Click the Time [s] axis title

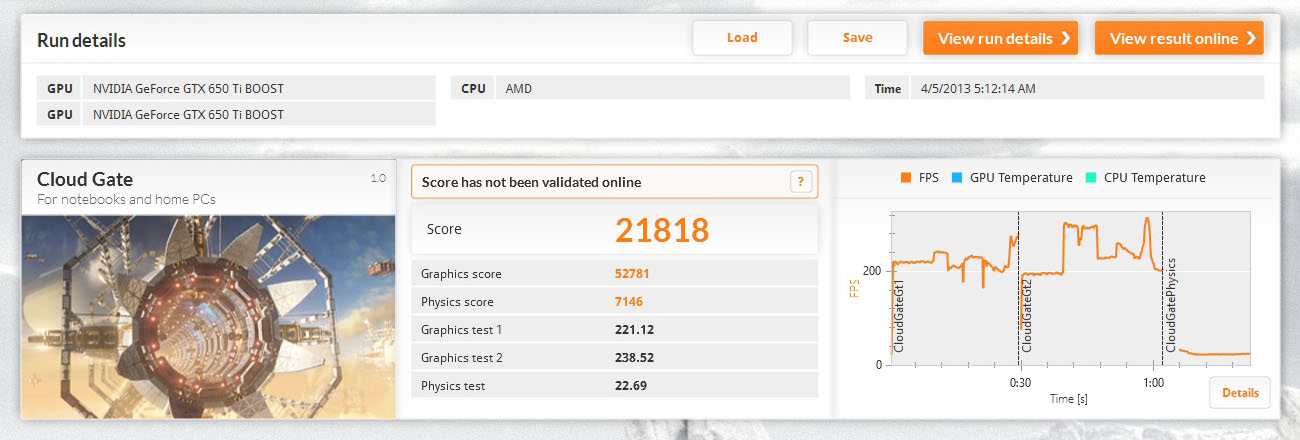1068,398
